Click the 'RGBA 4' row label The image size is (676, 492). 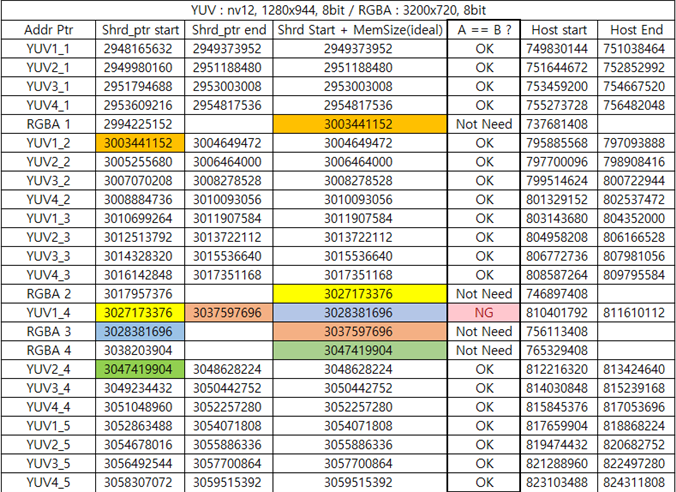point(48,351)
